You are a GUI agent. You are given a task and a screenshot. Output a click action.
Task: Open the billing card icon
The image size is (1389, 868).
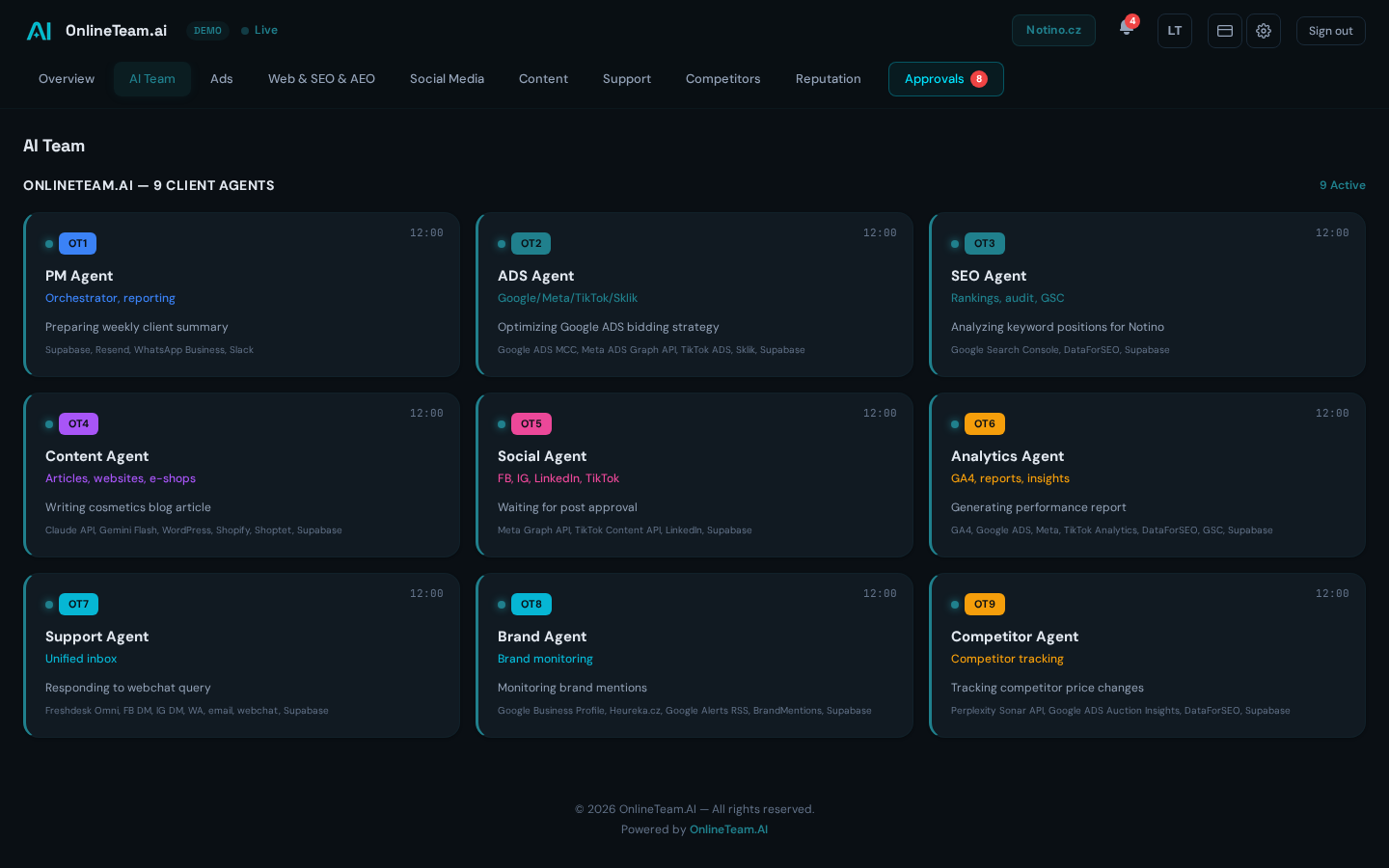pos(1225,31)
